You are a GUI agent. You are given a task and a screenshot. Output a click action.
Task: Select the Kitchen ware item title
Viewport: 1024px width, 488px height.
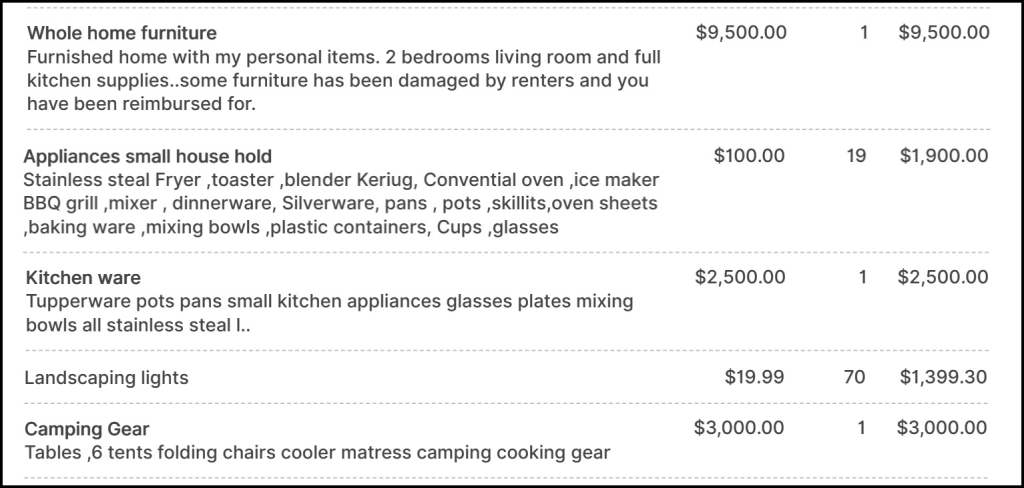click(x=82, y=278)
